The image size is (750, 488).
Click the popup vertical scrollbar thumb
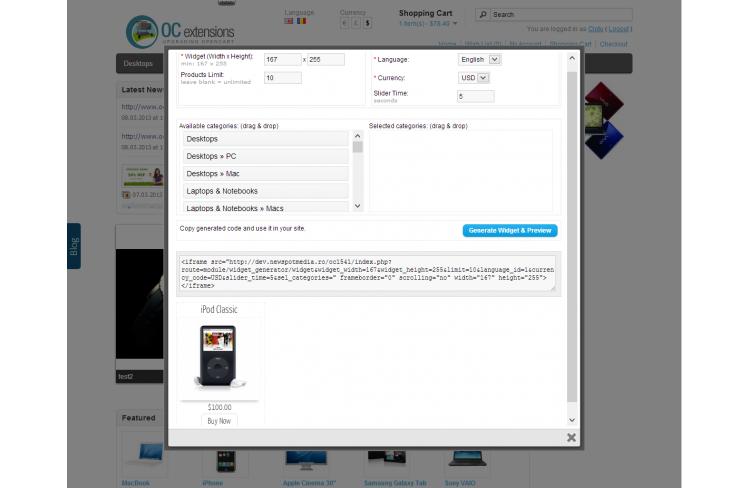(x=572, y=237)
